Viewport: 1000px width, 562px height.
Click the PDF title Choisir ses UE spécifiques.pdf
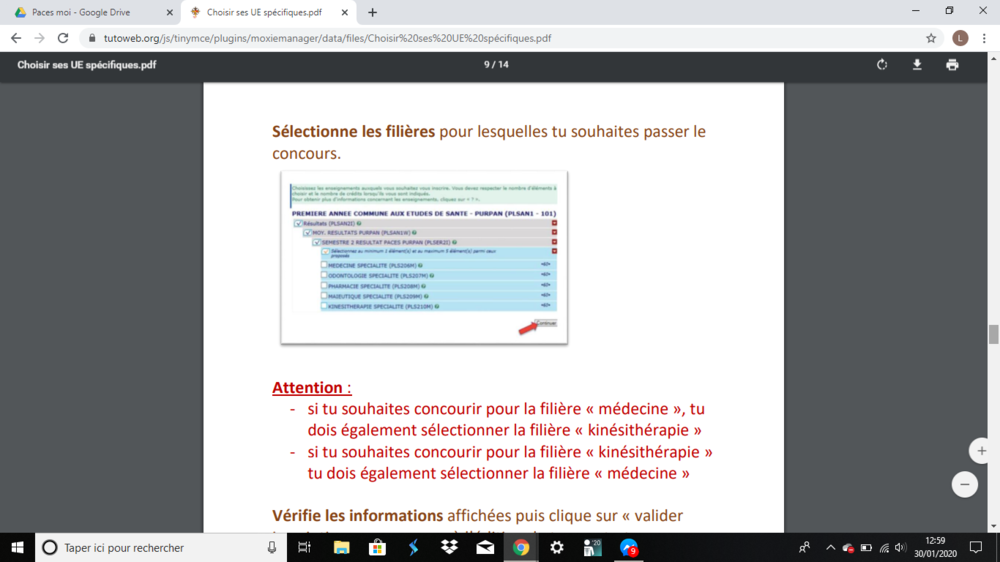[x=87, y=64]
